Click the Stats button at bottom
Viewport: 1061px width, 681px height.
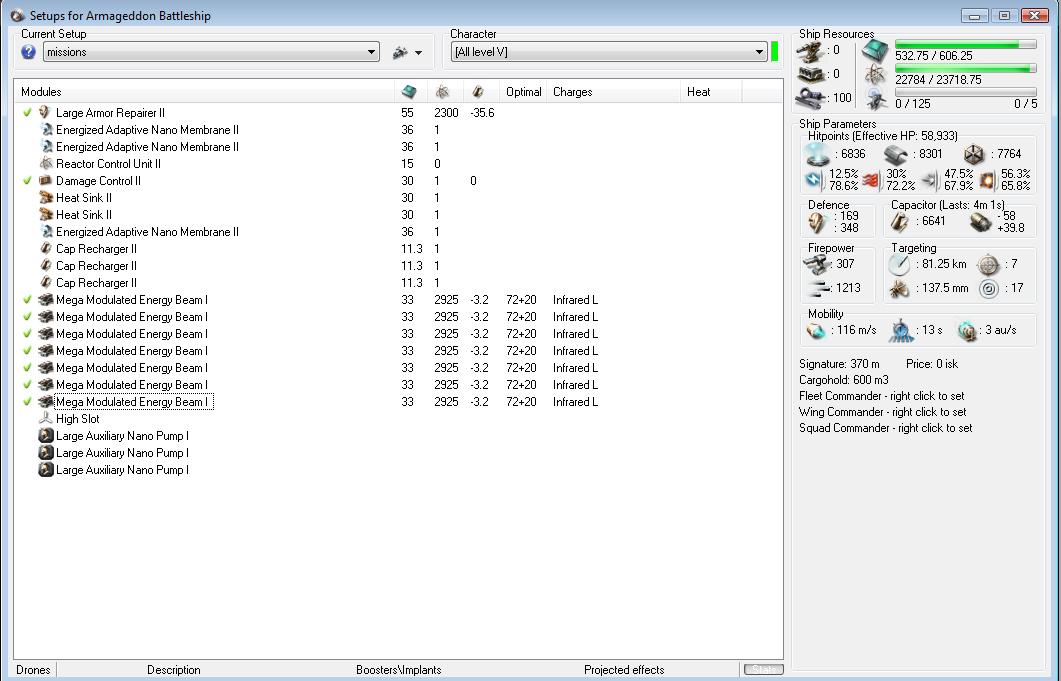tap(763, 669)
